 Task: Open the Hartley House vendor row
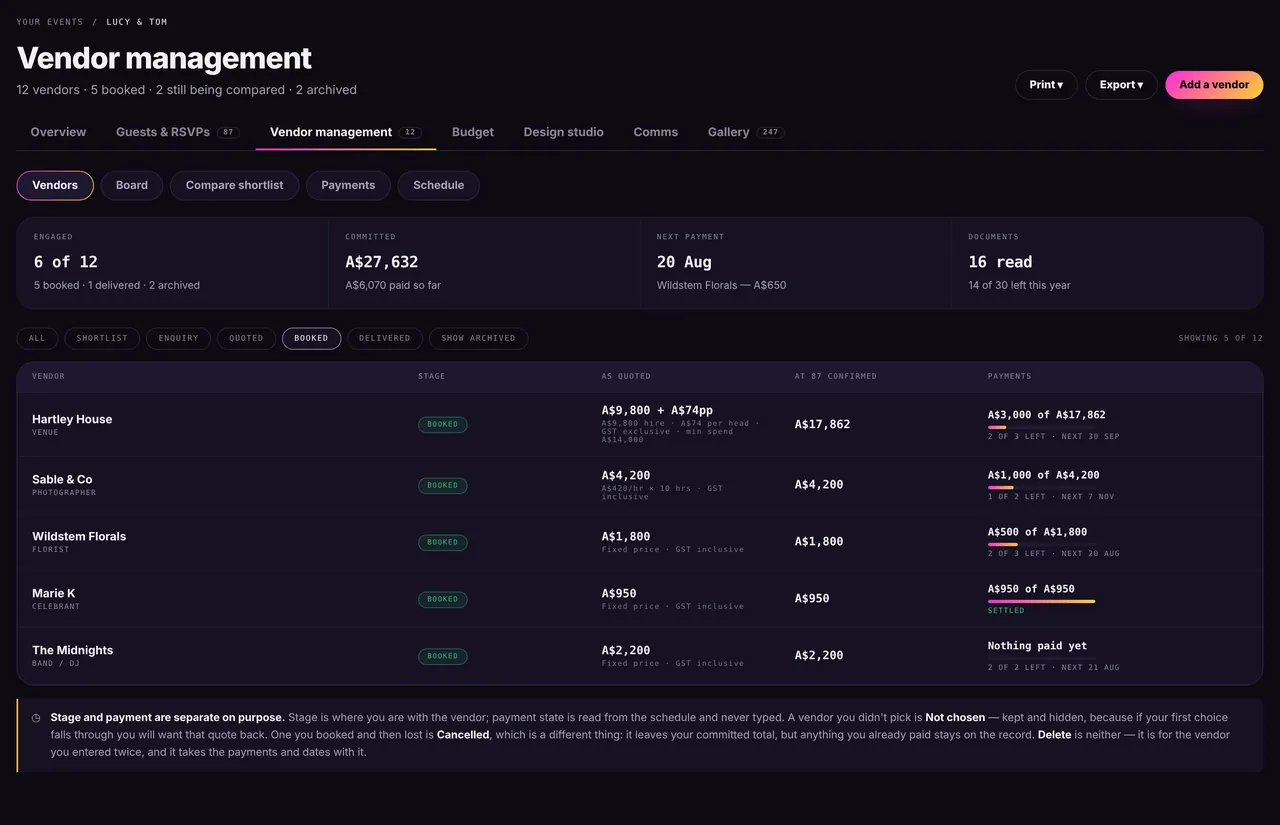pyautogui.click(x=640, y=425)
